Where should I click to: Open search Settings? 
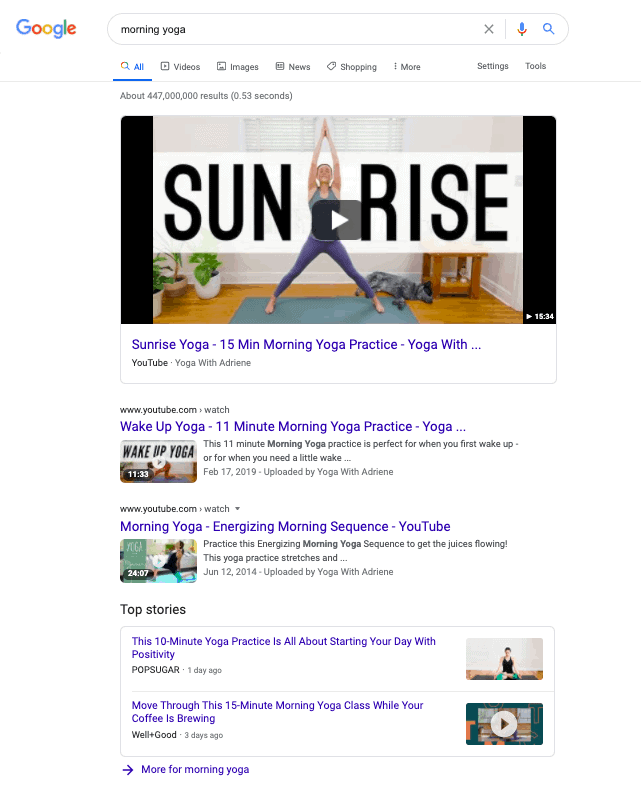pyautogui.click(x=493, y=66)
